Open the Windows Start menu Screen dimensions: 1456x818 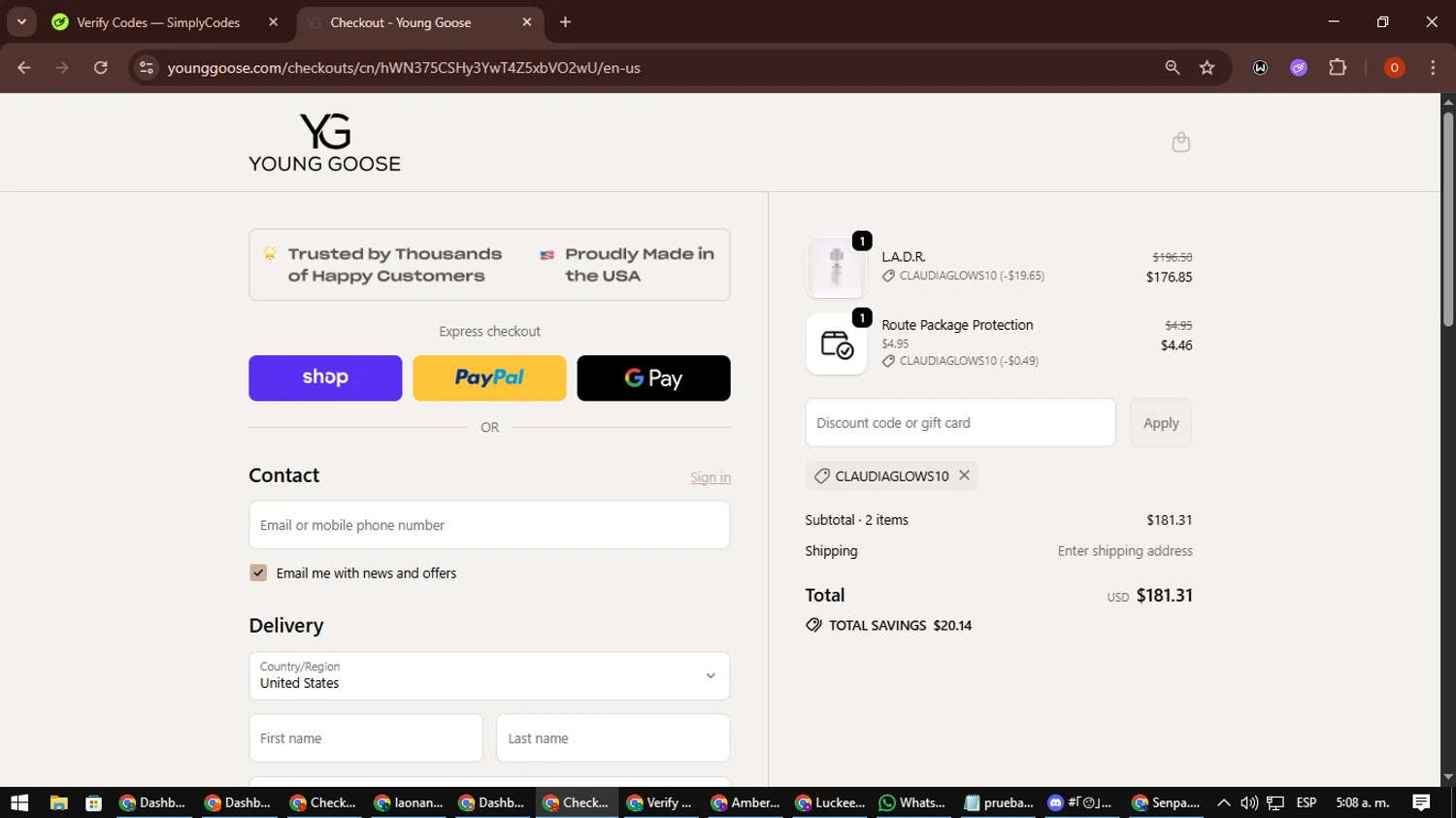pos(19,802)
